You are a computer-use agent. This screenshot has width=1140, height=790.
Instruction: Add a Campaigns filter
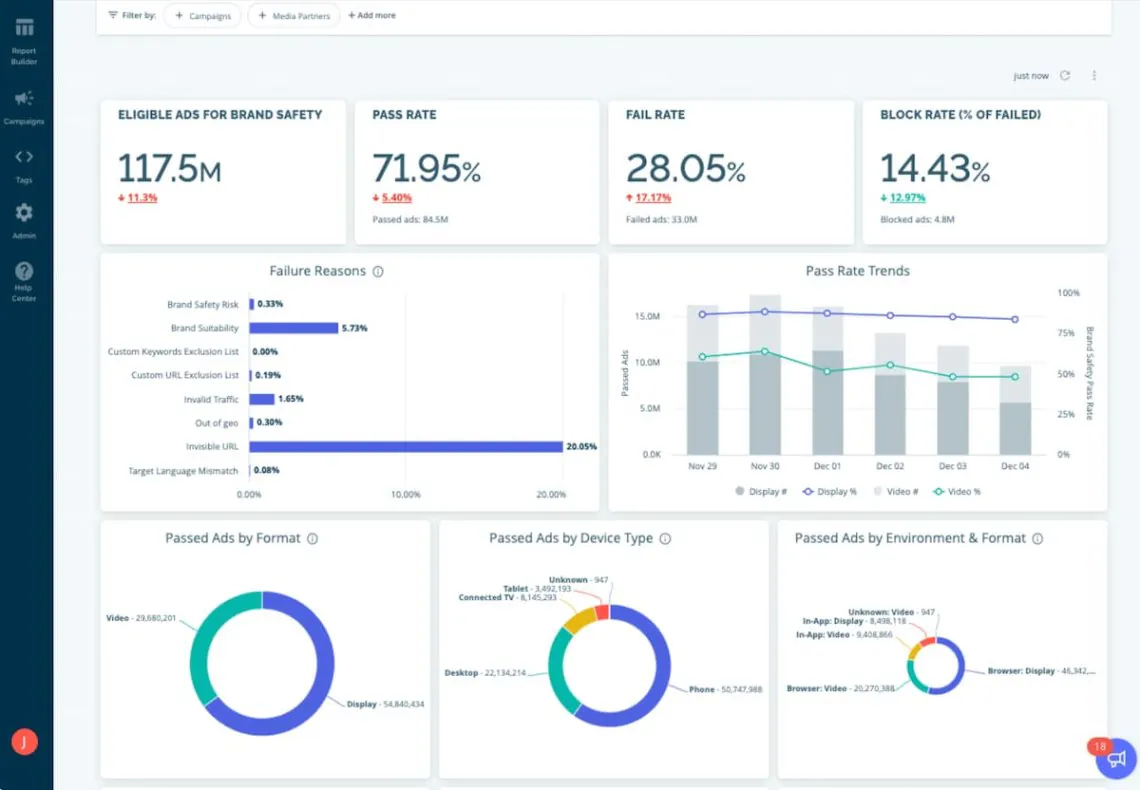click(202, 15)
